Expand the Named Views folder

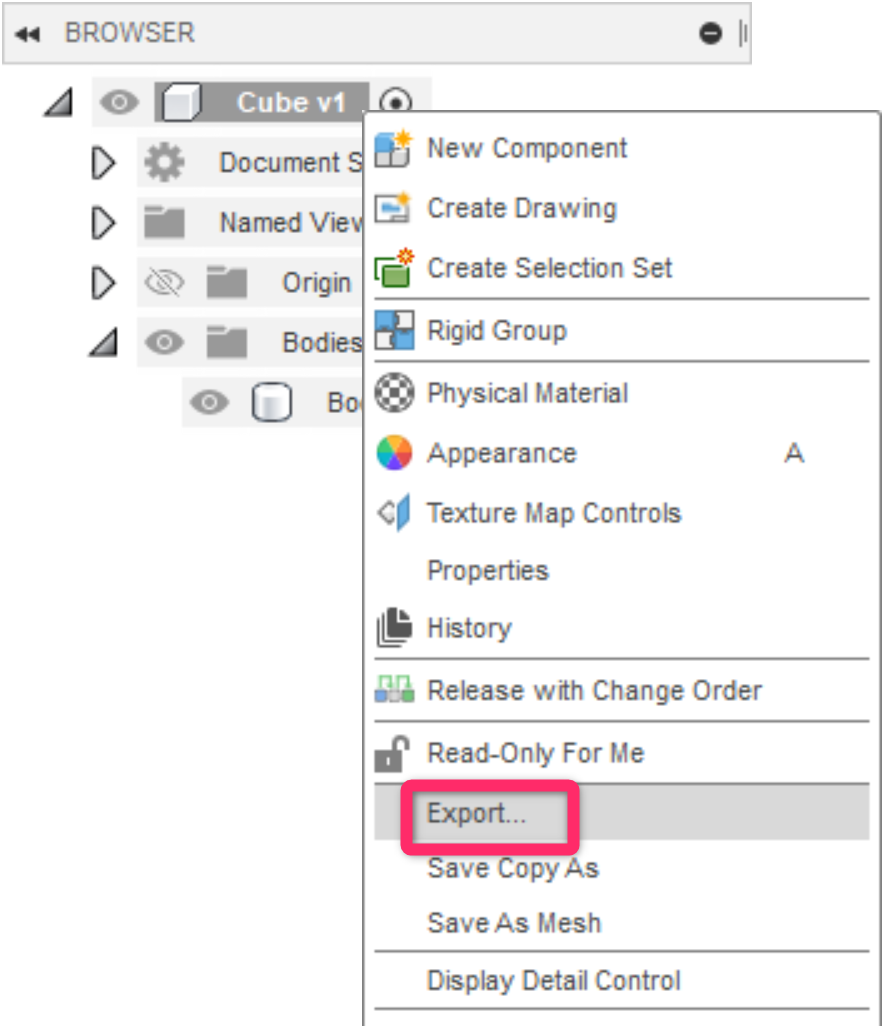click(103, 223)
